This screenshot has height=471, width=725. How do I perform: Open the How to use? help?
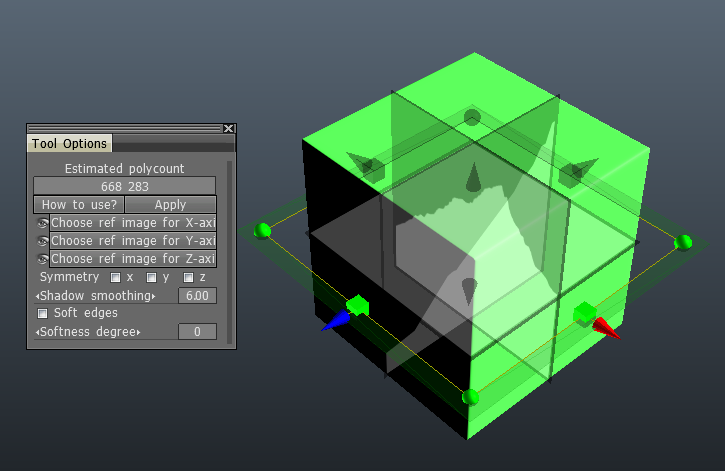point(79,205)
